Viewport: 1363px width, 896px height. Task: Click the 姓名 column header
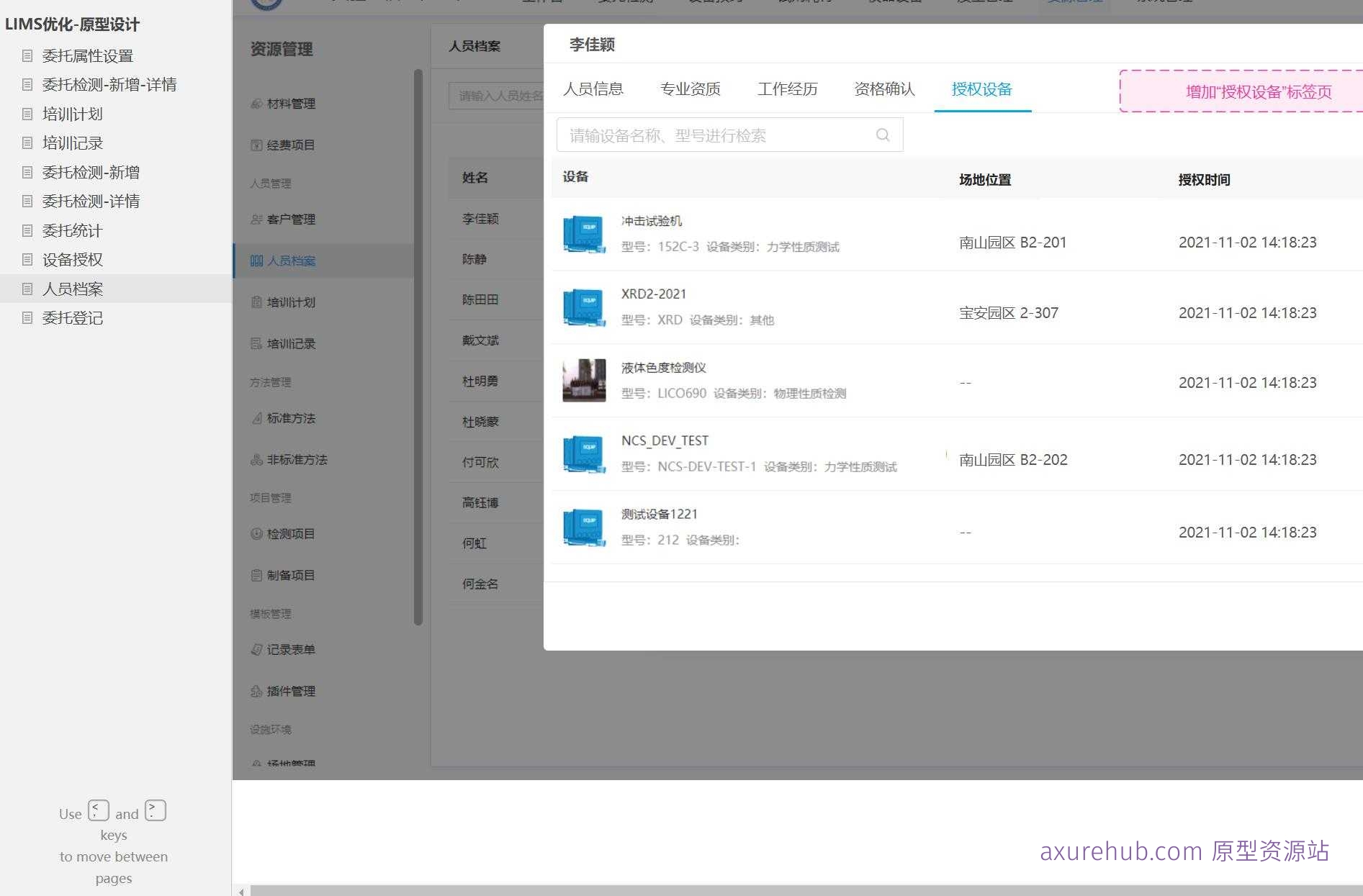[x=474, y=178]
